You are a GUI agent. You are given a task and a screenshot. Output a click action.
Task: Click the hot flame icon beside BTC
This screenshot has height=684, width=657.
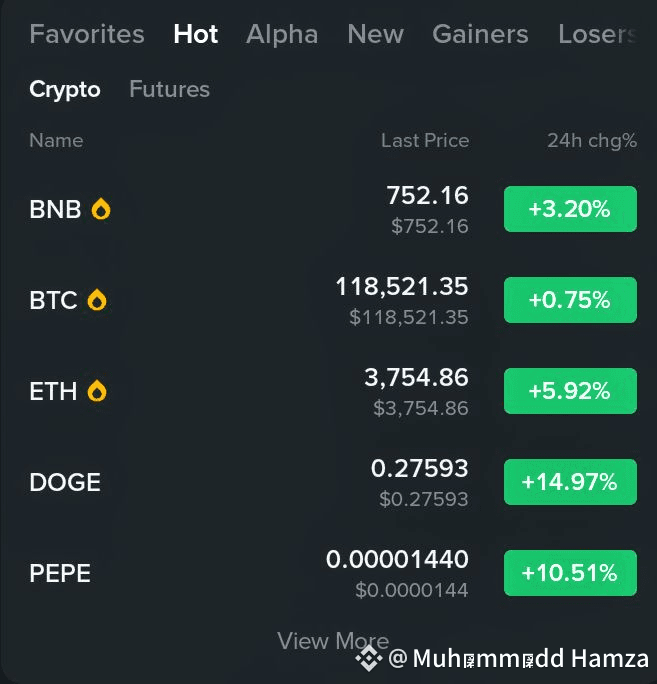[97, 300]
